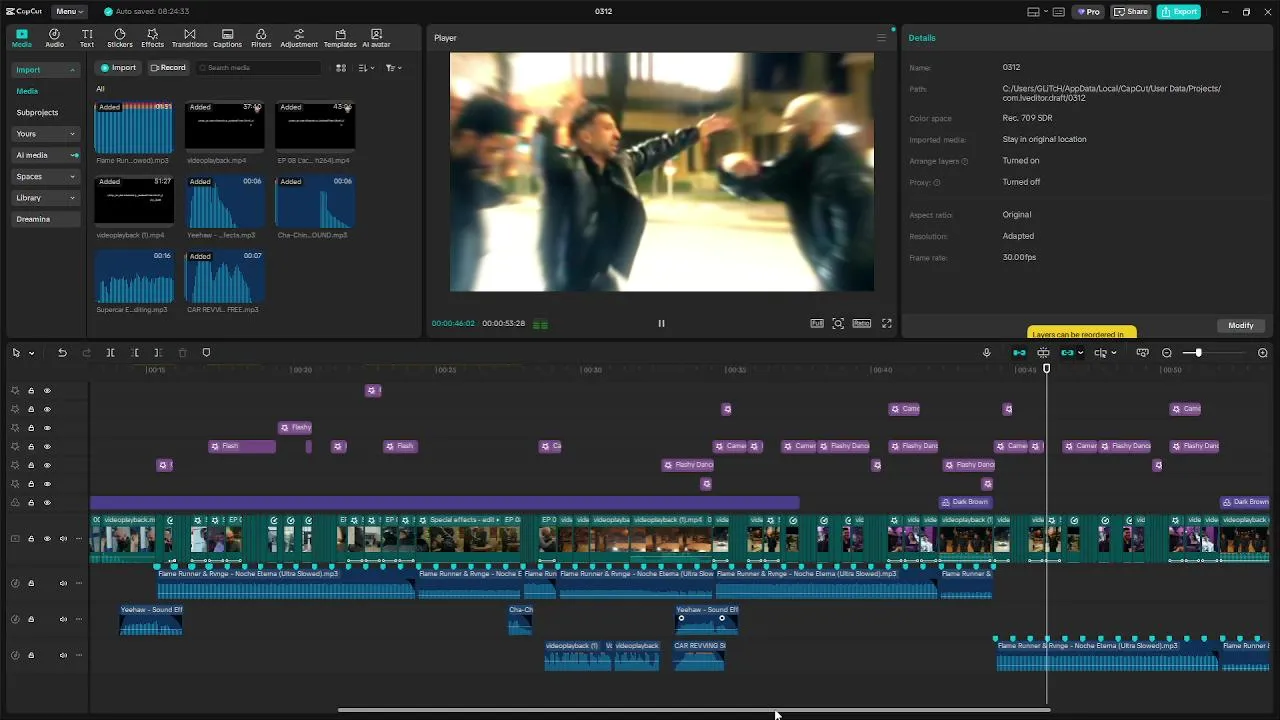Open the Menu dropdown

[69, 12]
